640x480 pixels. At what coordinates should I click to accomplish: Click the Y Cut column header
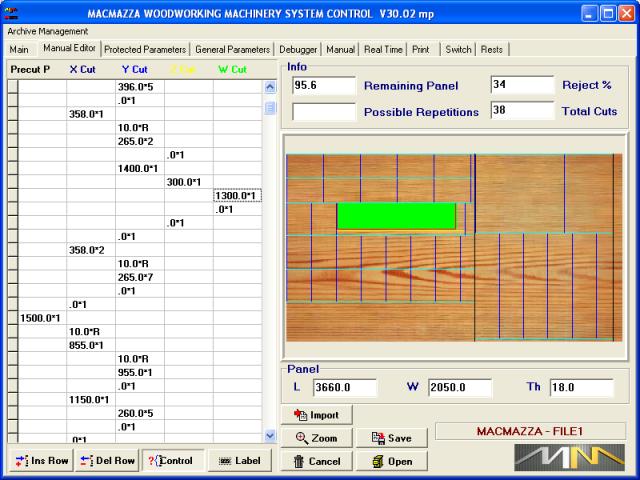[x=135, y=69]
